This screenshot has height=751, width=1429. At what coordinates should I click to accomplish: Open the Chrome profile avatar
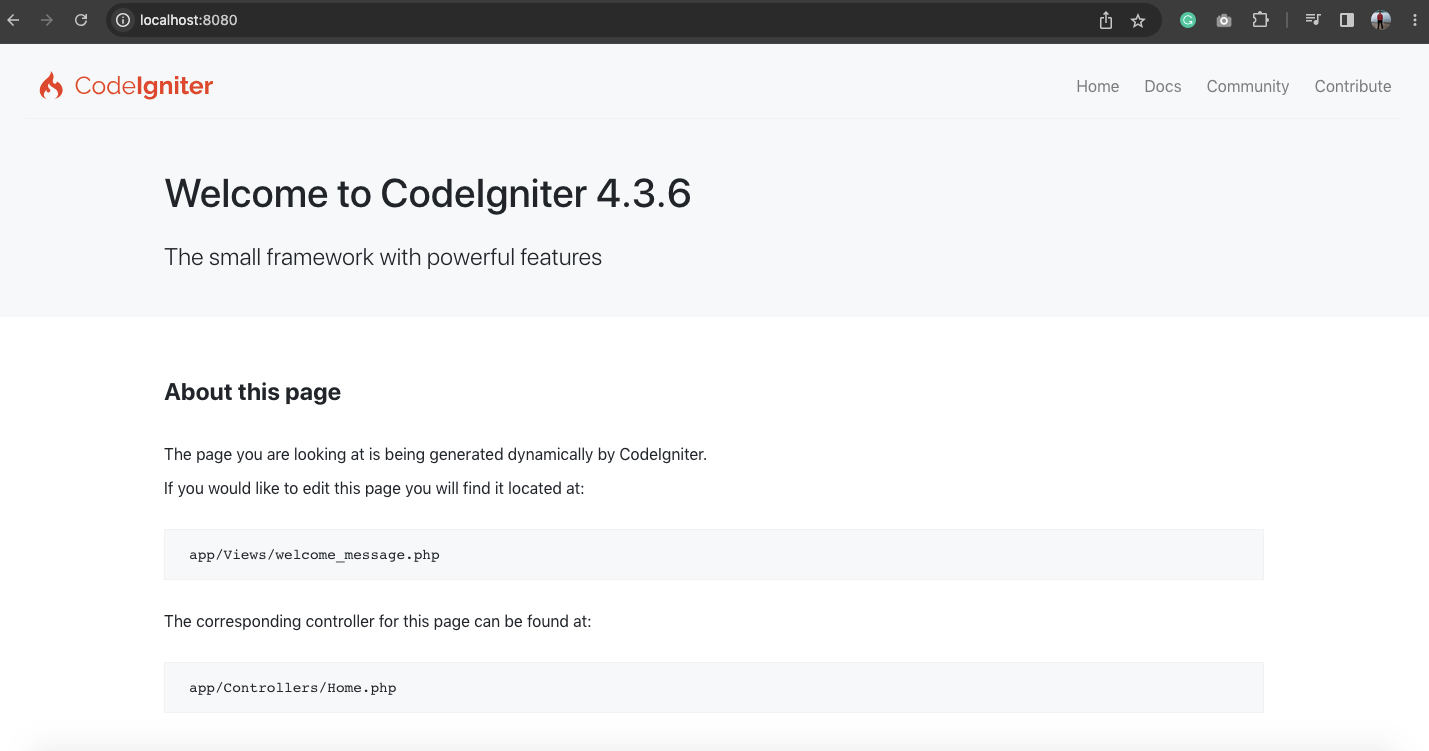click(x=1381, y=20)
